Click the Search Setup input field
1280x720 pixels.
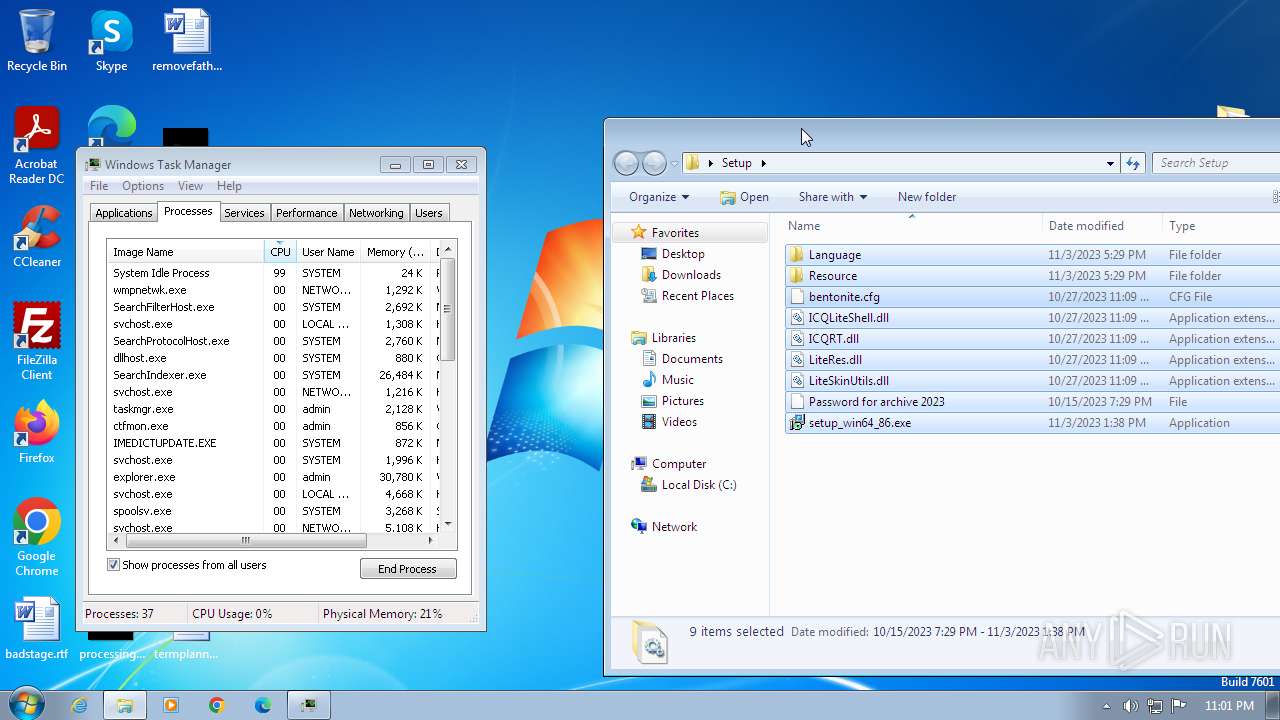pyautogui.click(x=1216, y=163)
